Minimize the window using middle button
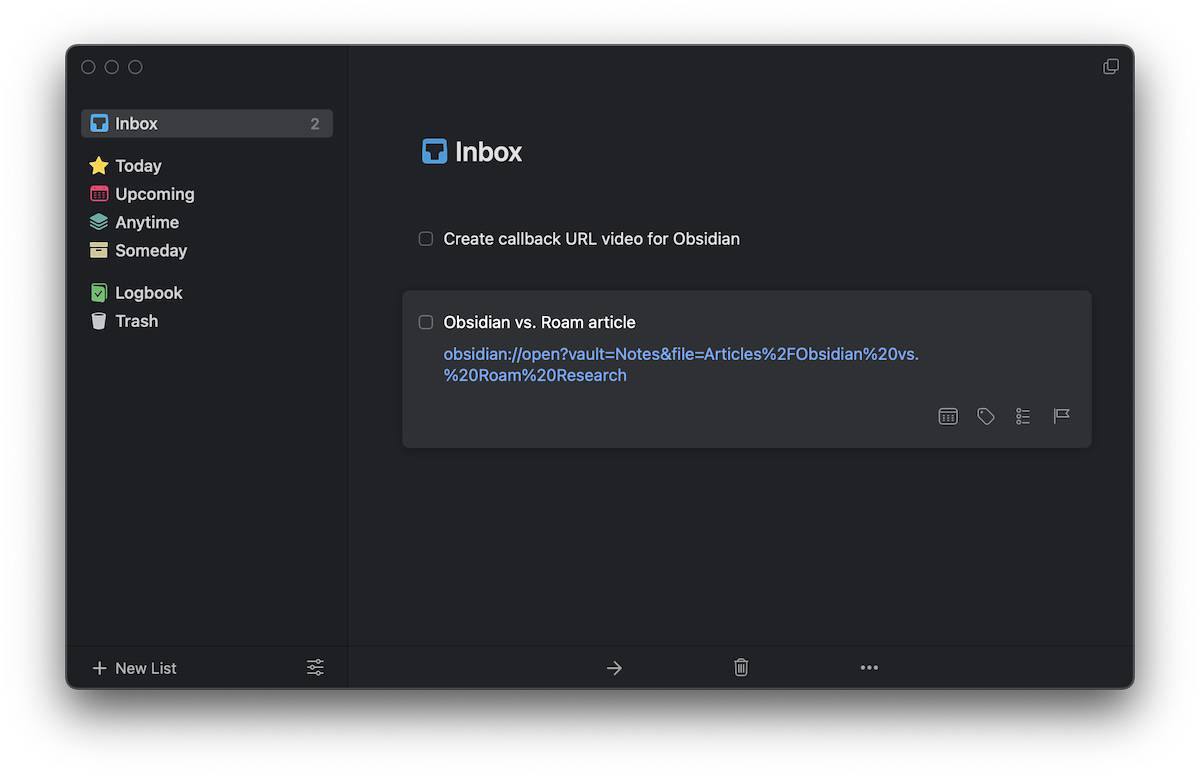This screenshot has height=776, width=1200. pyautogui.click(x=112, y=67)
